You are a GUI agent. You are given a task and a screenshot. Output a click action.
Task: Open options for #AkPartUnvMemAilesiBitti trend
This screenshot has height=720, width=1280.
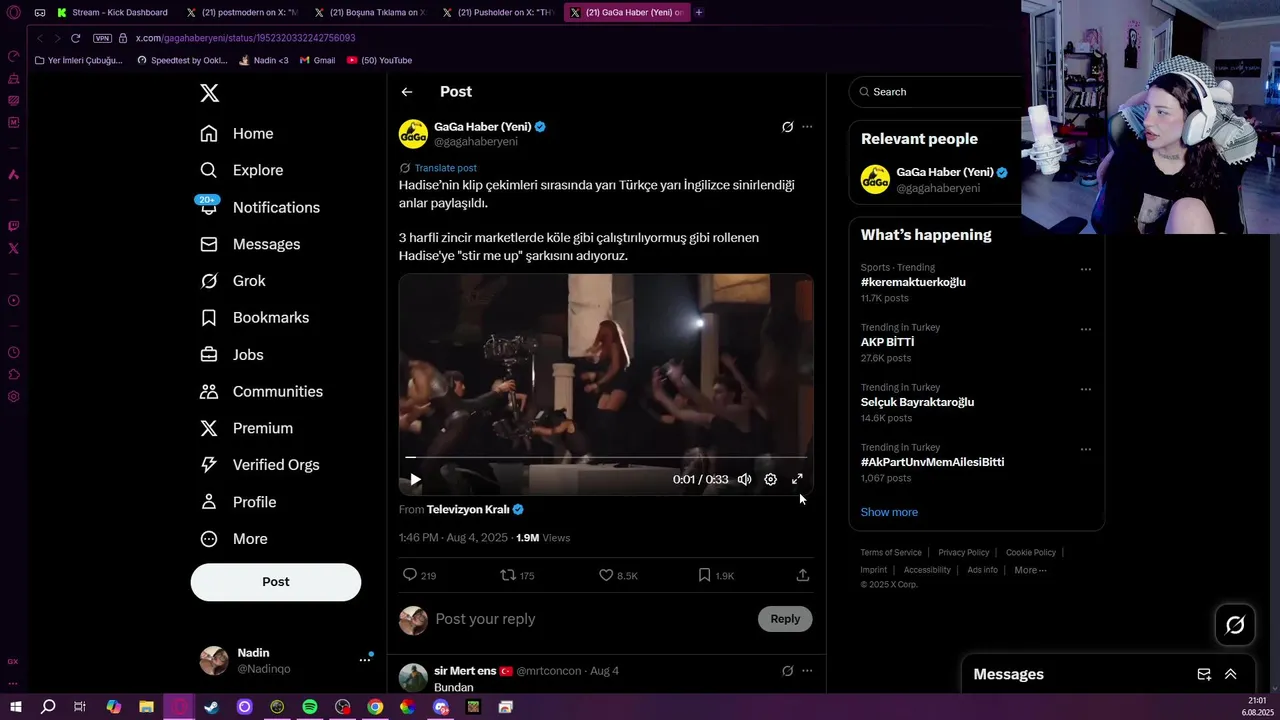pyautogui.click(x=1085, y=449)
